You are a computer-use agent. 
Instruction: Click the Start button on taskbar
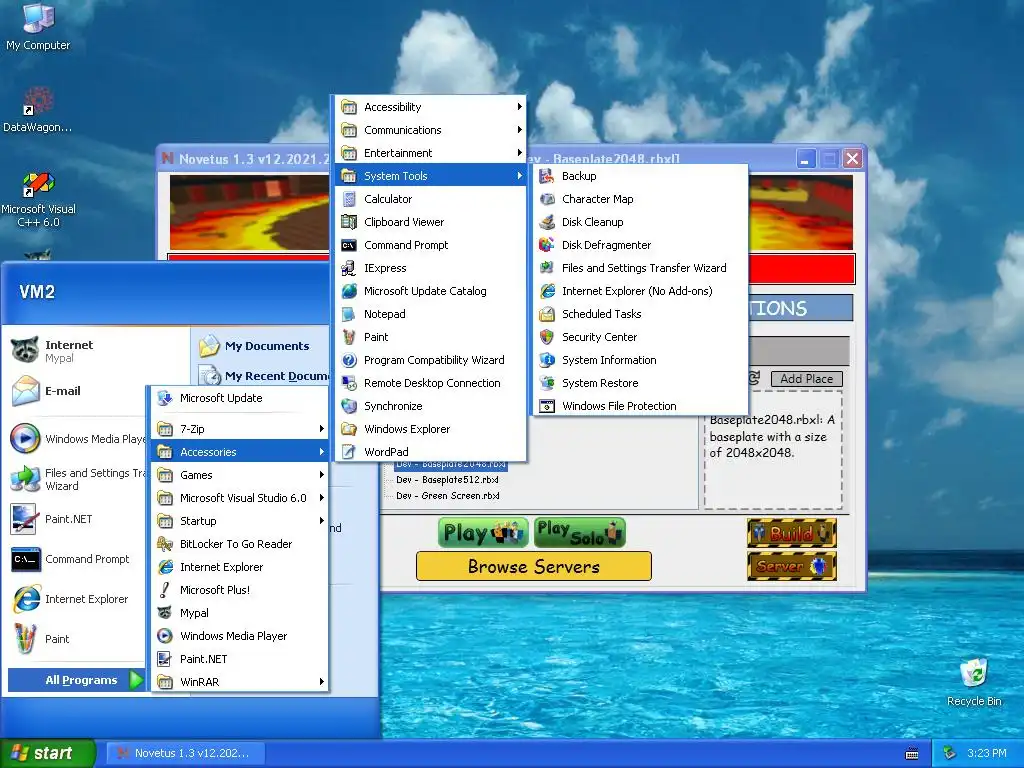click(48, 753)
